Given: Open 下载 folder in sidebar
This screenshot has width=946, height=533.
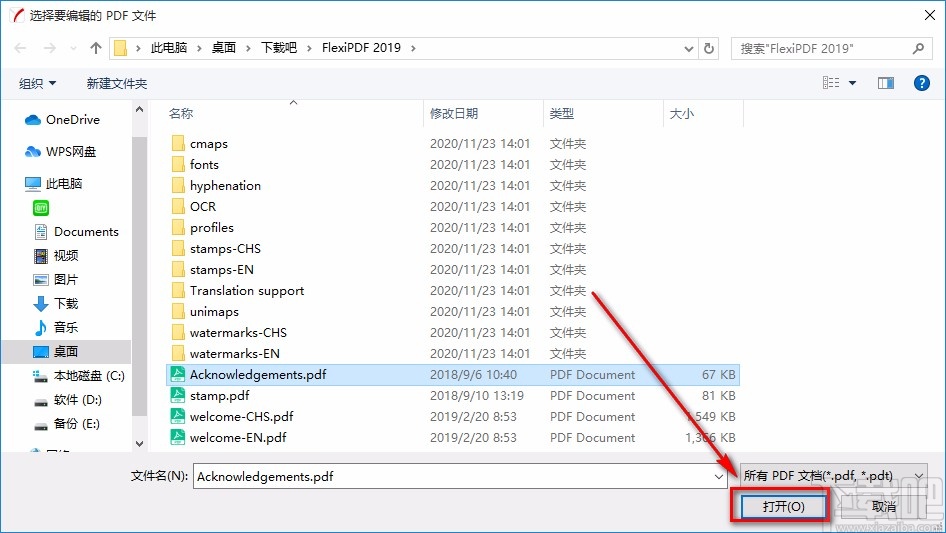Looking at the screenshot, I should (x=56, y=304).
